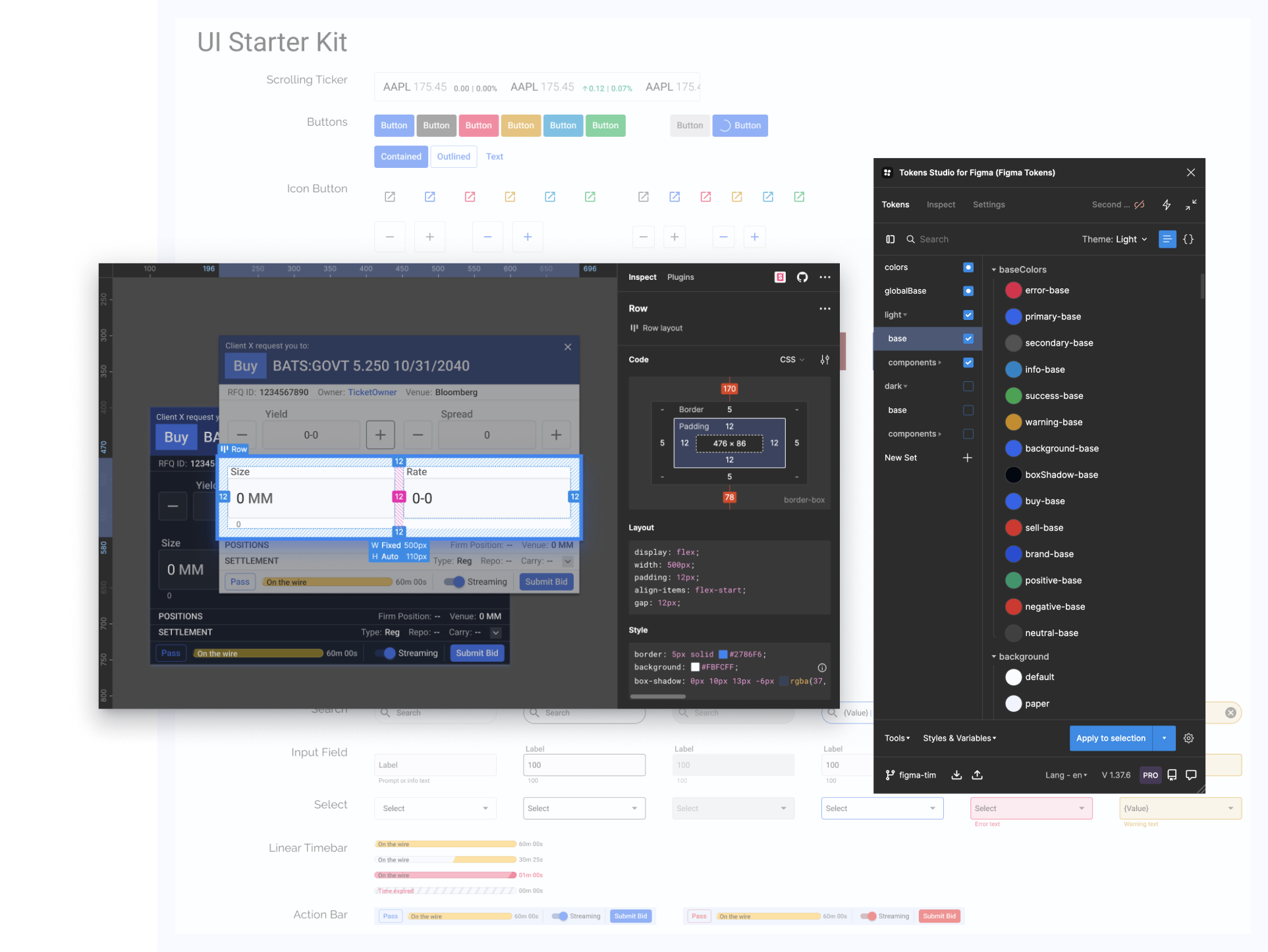This screenshot has width=1268, height=952.
Task: Open the Theme: Light dropdown
Action: [x=1114, y=239]
